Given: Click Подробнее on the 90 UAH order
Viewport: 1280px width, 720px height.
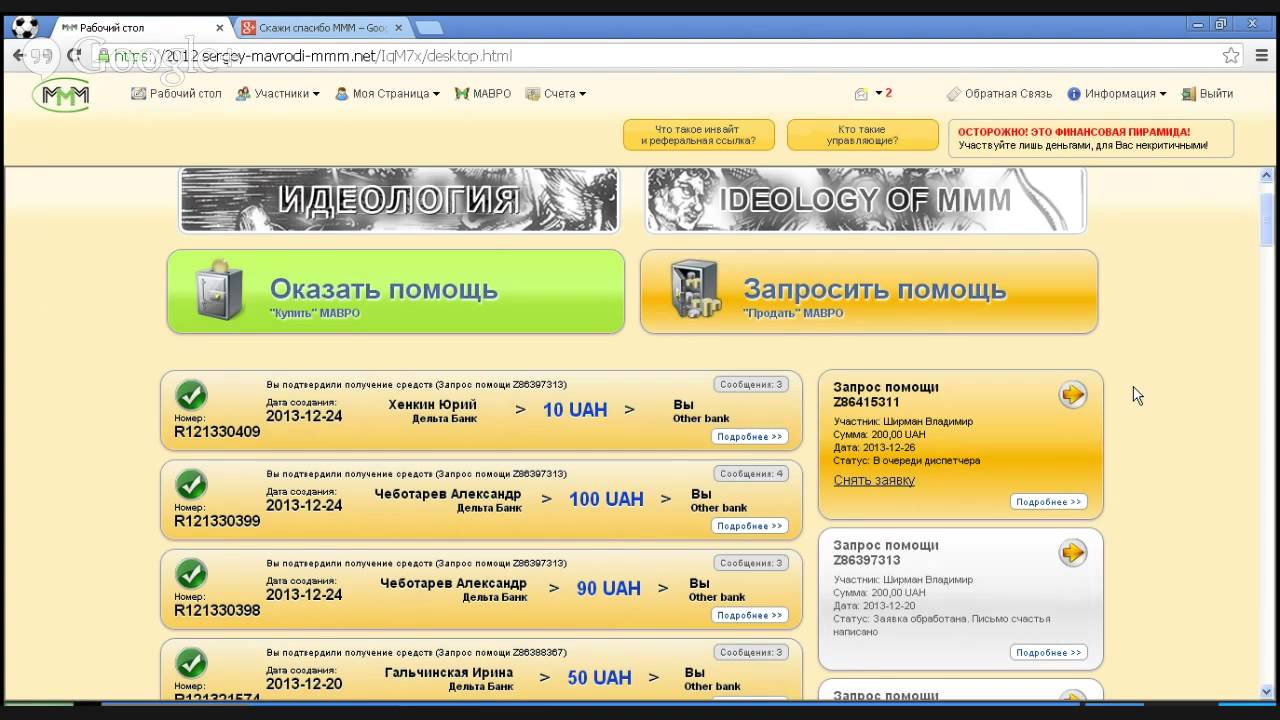Looking at the screenshot, I should coord(750,615).
